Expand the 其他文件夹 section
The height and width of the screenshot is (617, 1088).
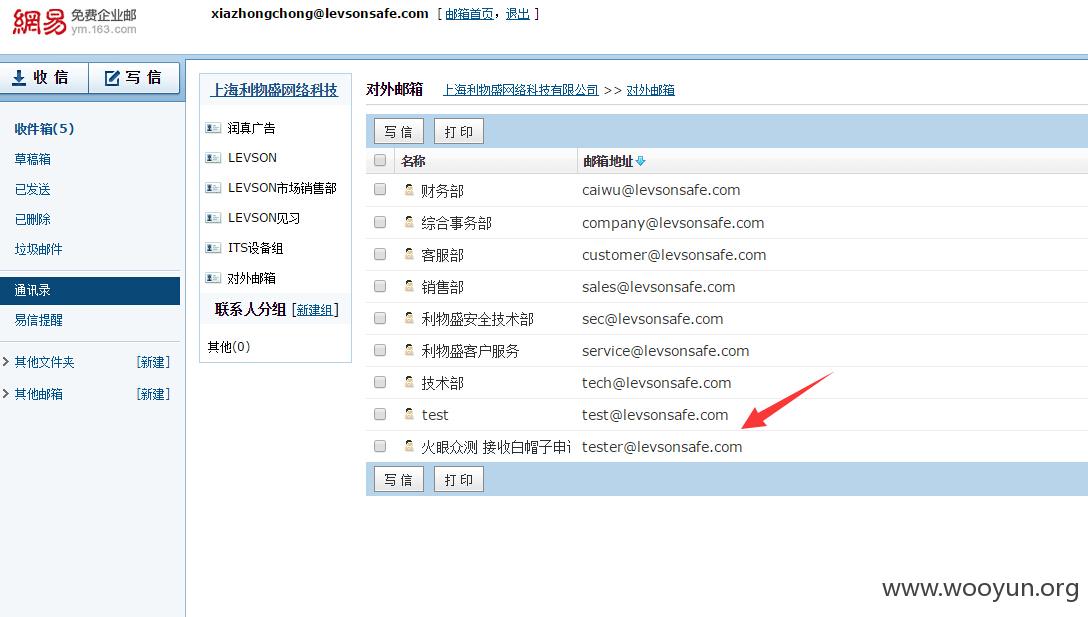pos(6,362)
